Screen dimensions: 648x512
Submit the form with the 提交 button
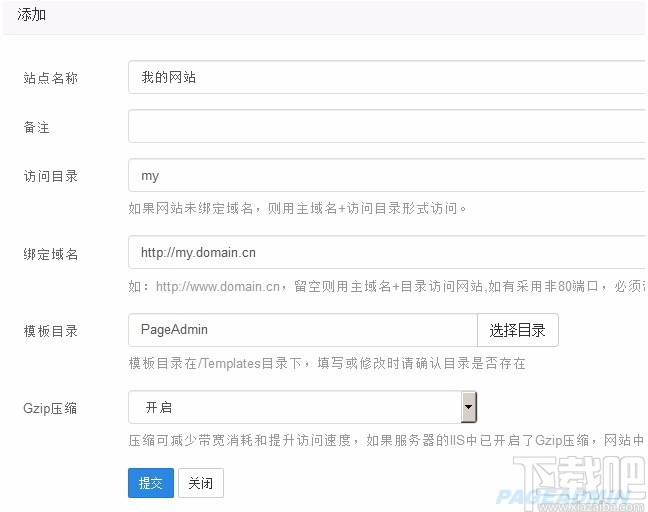click(x=151, y=483)
